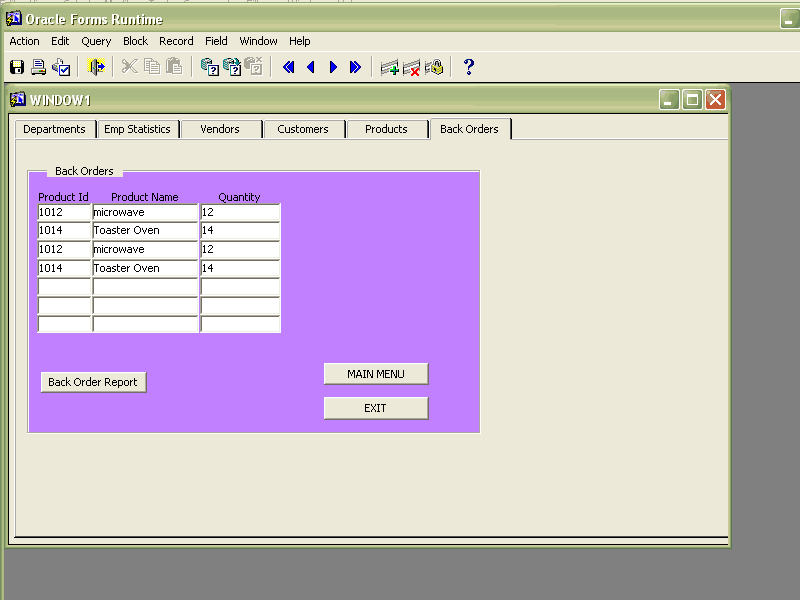The image size is (800, 600).
Task: Click the Print icon in toolbar
Action: pyautogui.click(x=39, y=67)
